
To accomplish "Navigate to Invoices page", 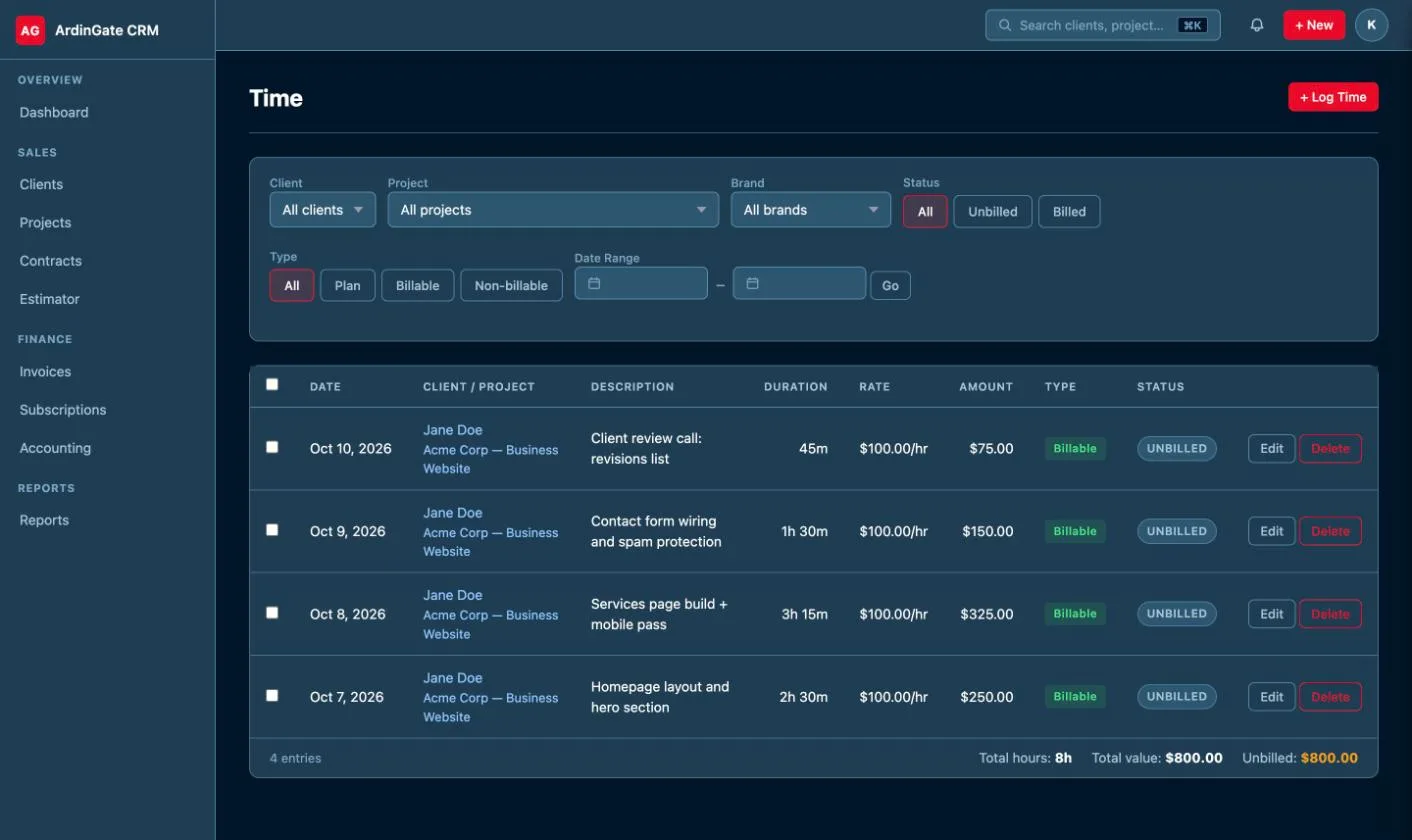I will coord(45,371).
